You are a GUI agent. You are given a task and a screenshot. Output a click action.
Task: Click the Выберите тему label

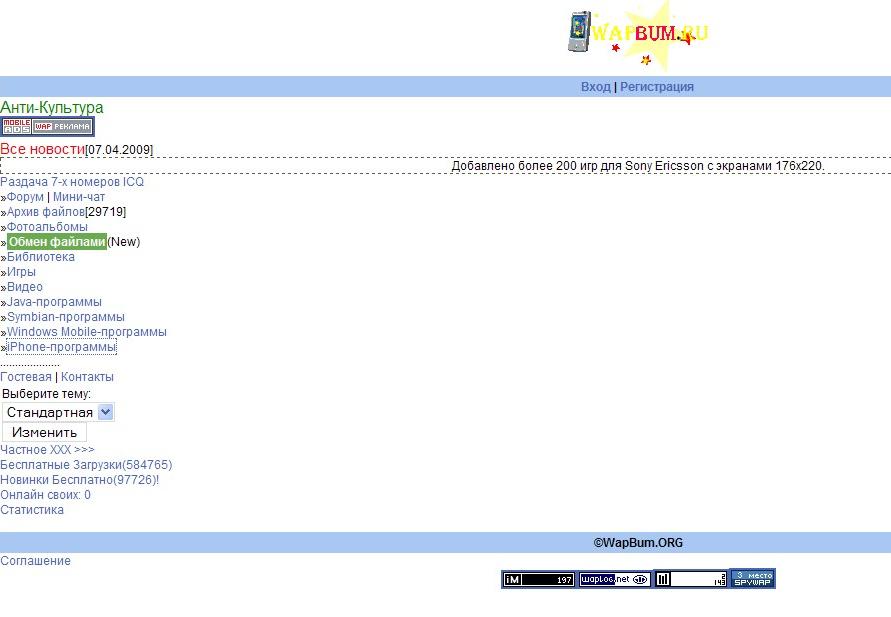[47, 394]
